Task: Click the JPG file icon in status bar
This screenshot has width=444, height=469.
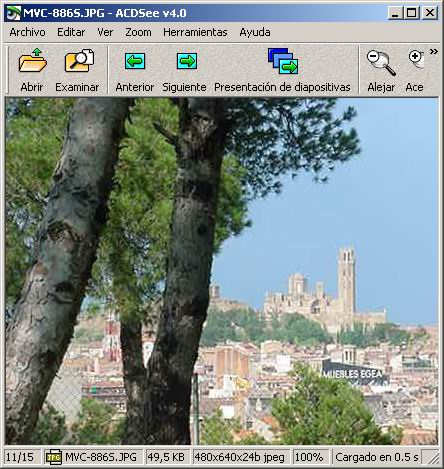Action: [54, 457]
